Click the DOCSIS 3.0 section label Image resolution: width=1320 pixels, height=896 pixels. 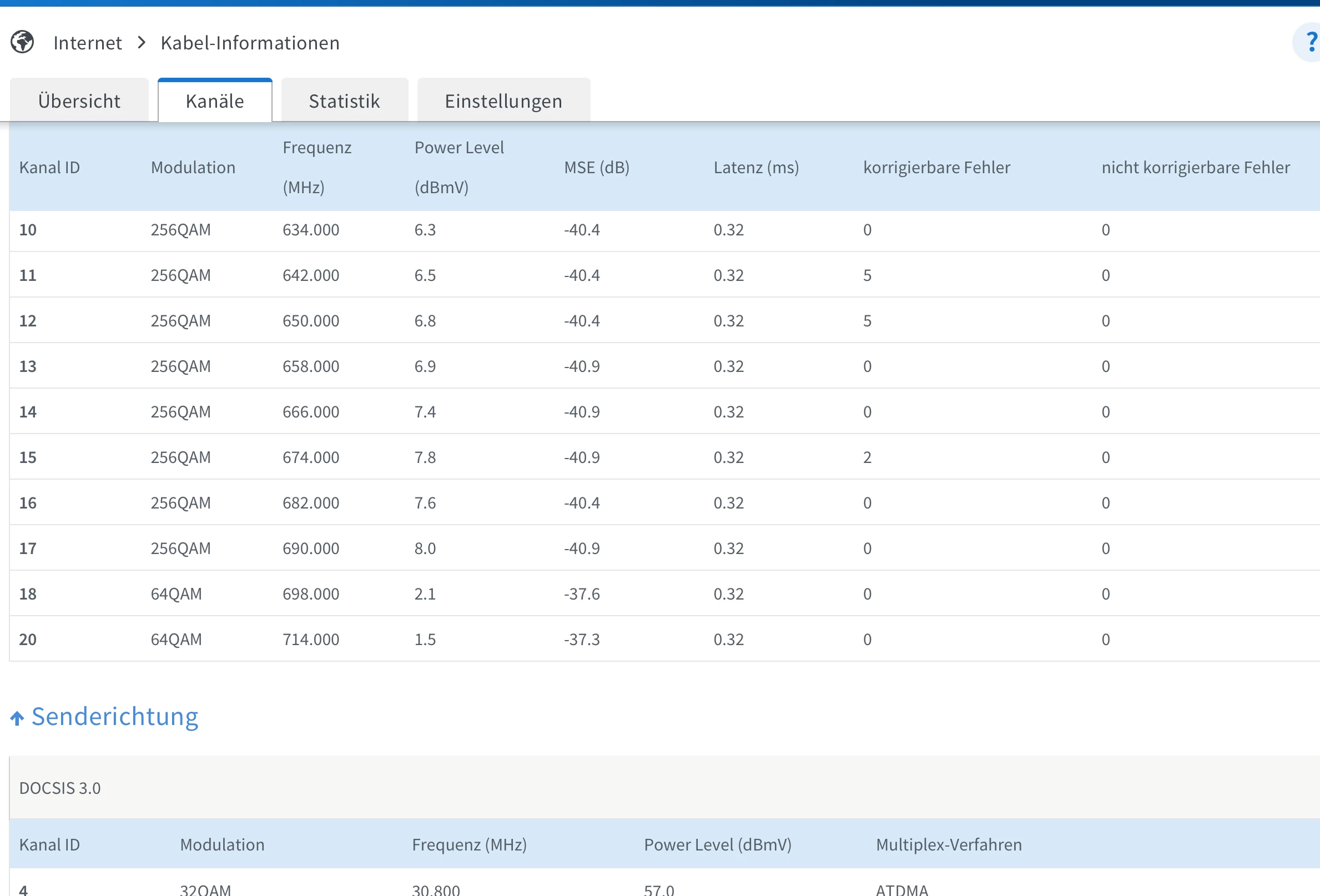59,788
